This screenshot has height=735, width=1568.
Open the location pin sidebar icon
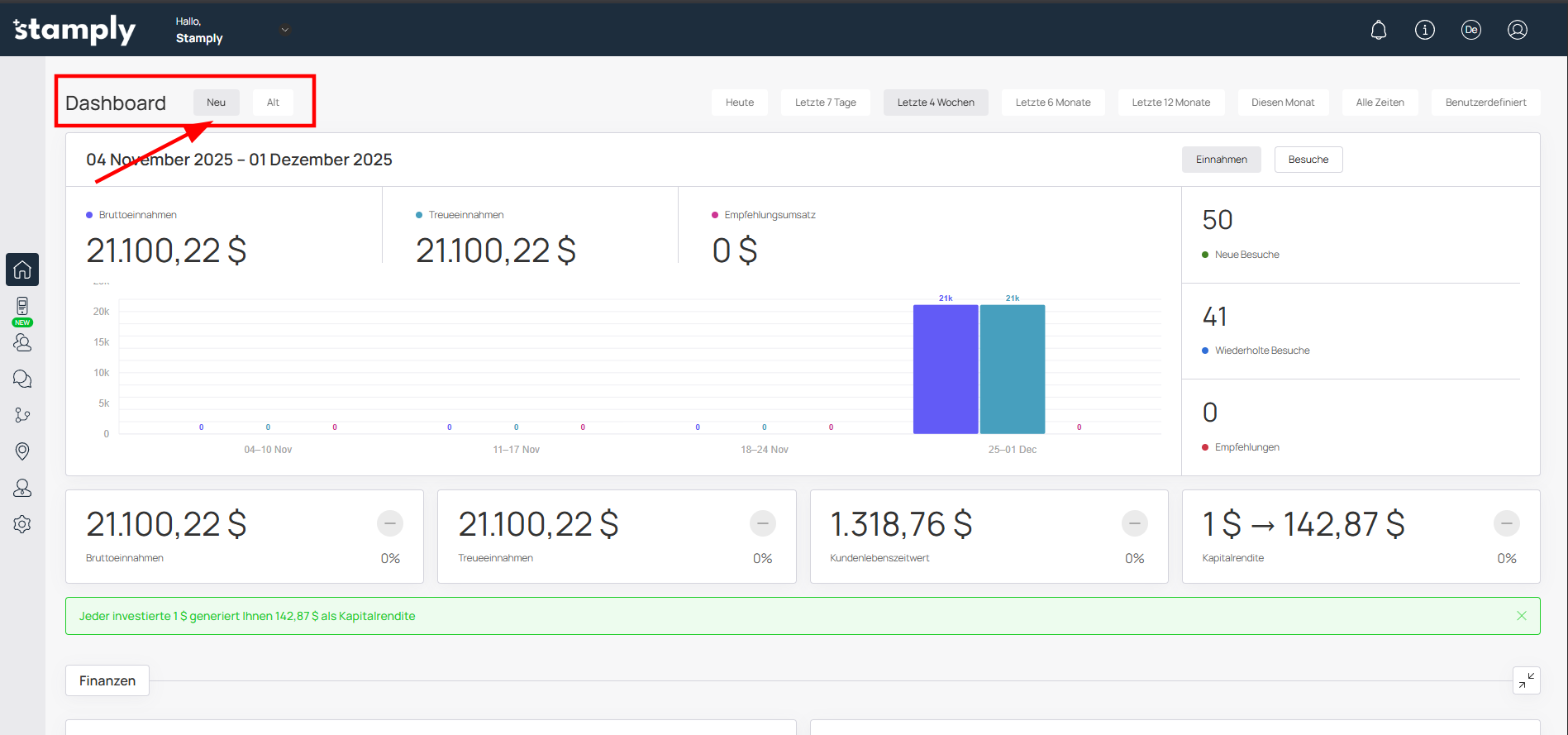22,451
